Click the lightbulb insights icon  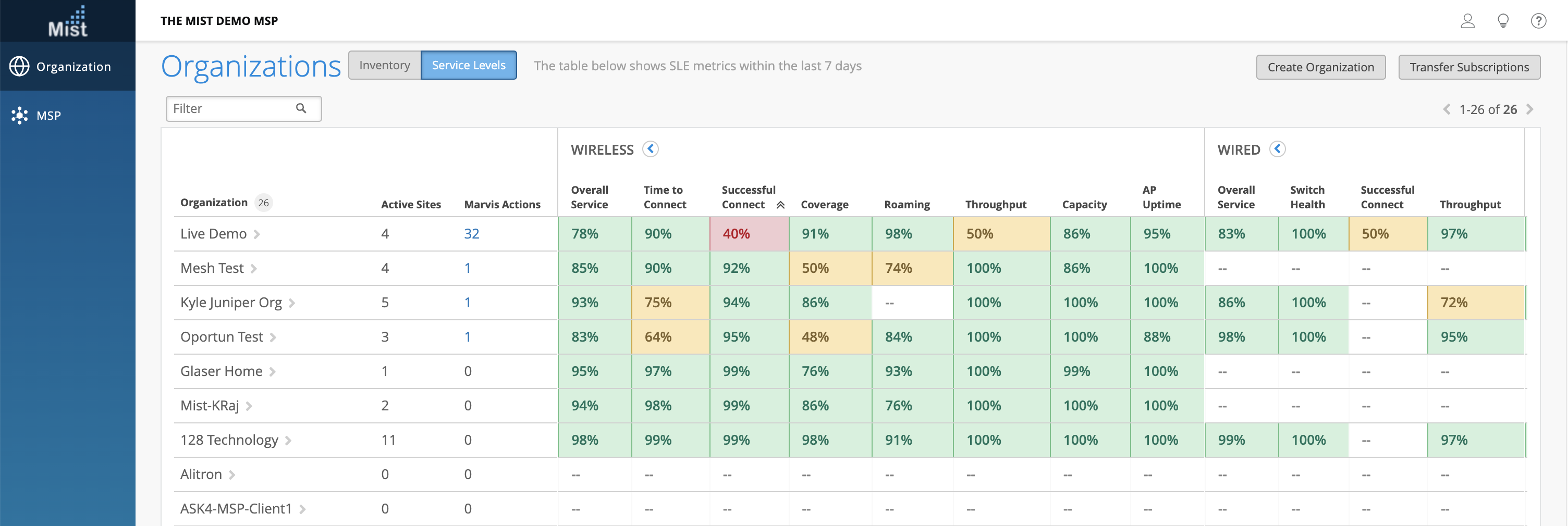pyautogui.click(x=1503, y=21)
